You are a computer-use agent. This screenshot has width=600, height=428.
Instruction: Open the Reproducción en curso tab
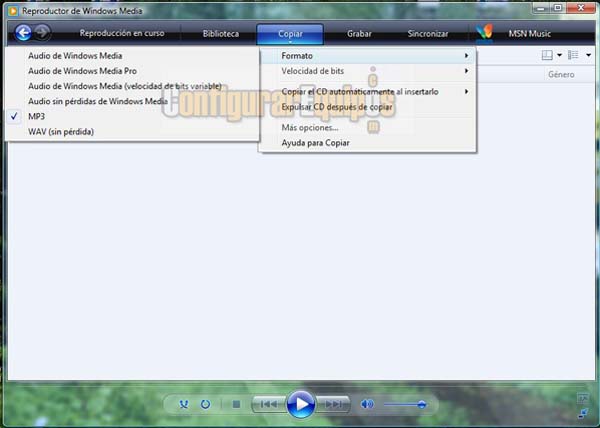(x=122, y=33)
